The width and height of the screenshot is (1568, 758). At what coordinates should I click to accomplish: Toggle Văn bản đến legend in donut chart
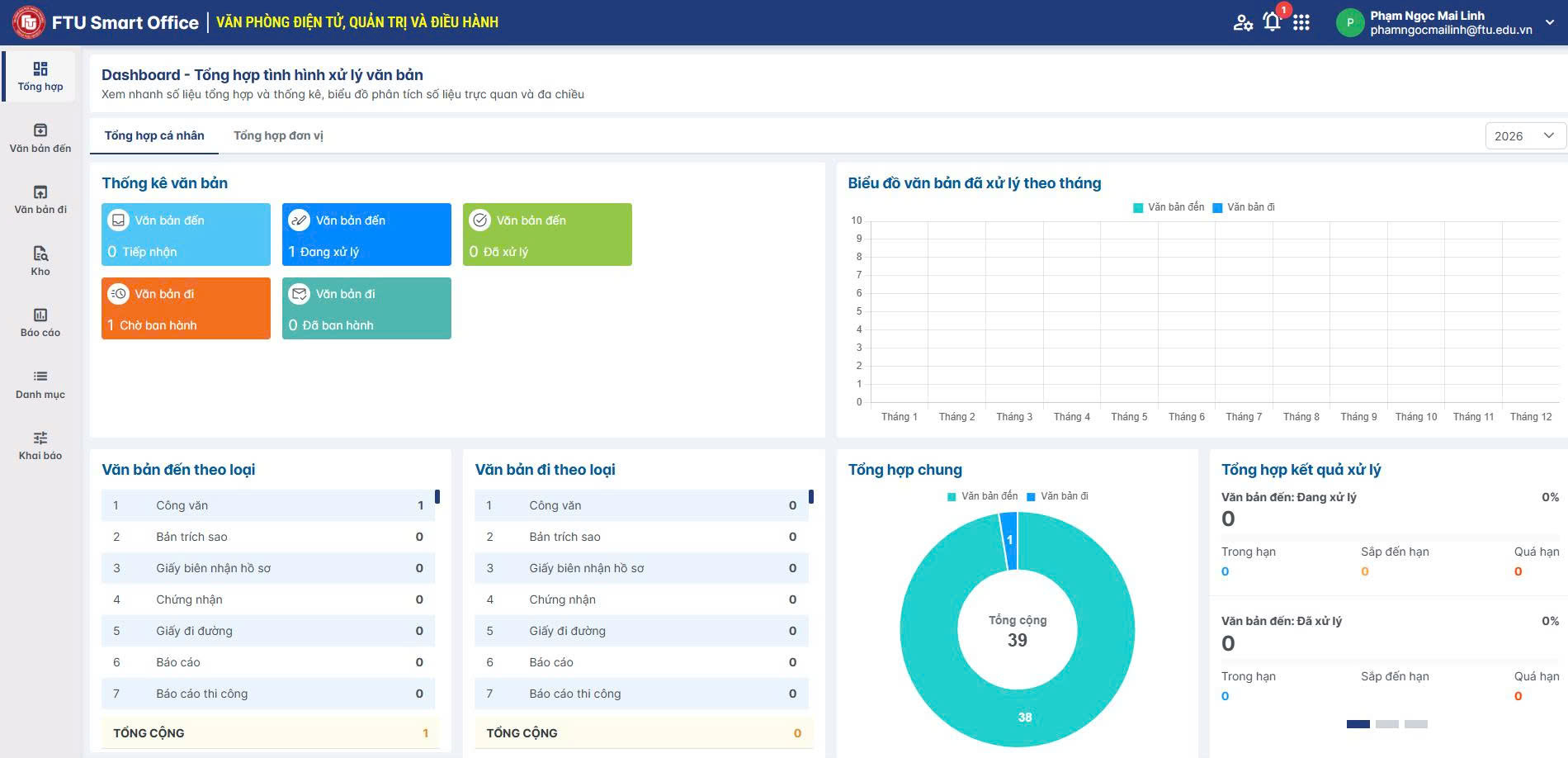pyautogui.click(x=982, y=496)
